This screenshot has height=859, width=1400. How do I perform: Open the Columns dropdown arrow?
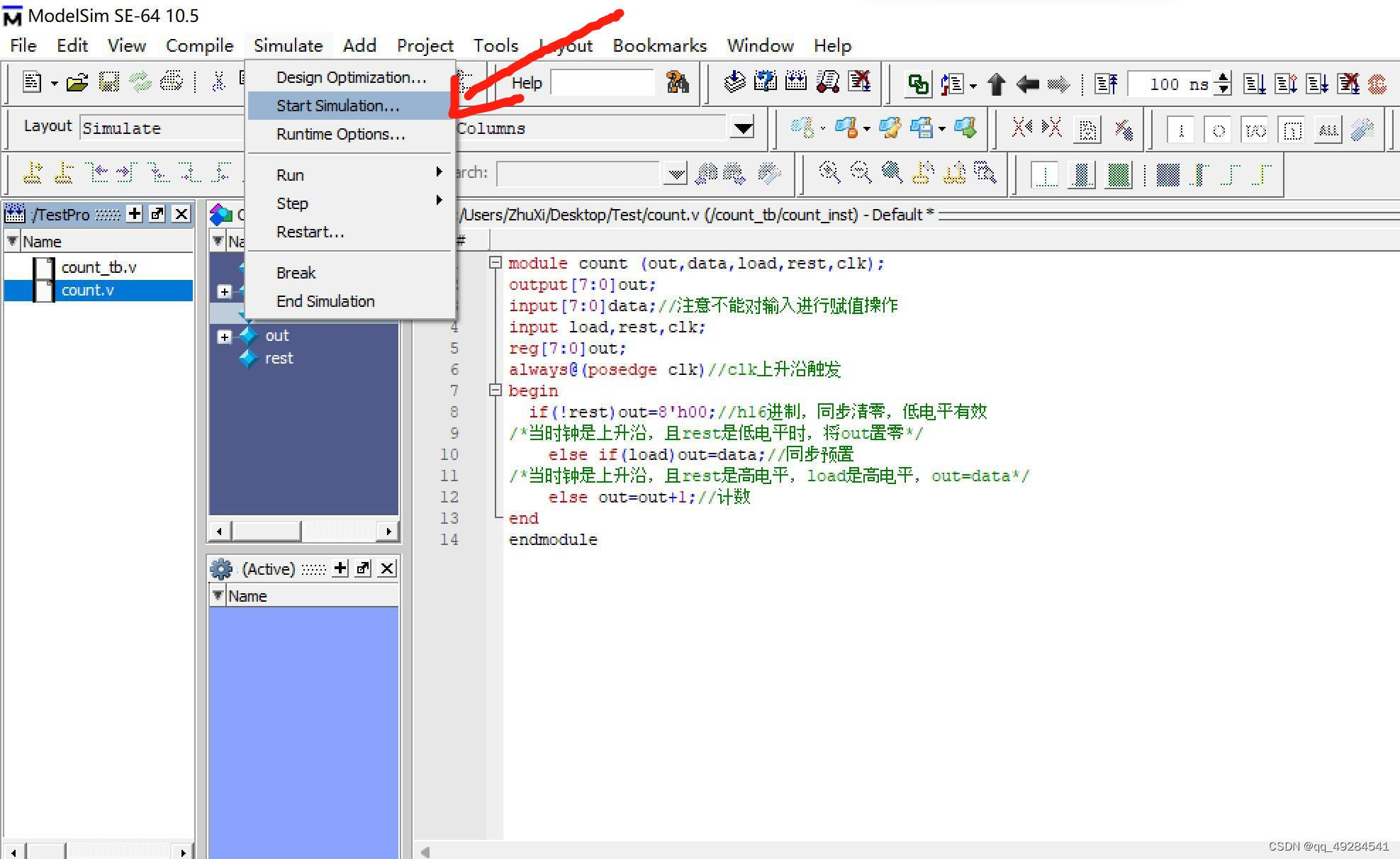pyautogui.click(x=743, y=128)
